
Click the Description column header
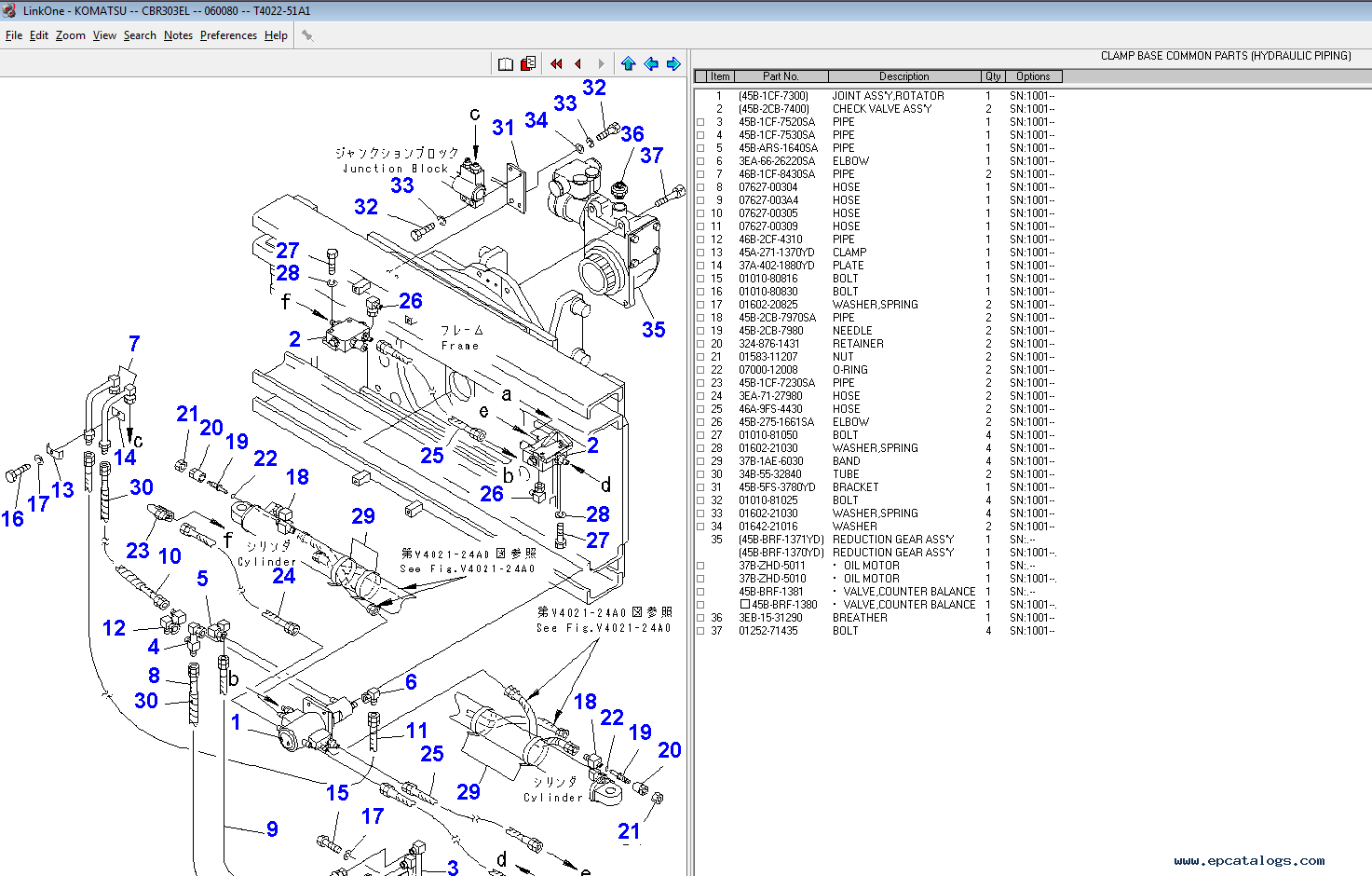pos(903,76)
